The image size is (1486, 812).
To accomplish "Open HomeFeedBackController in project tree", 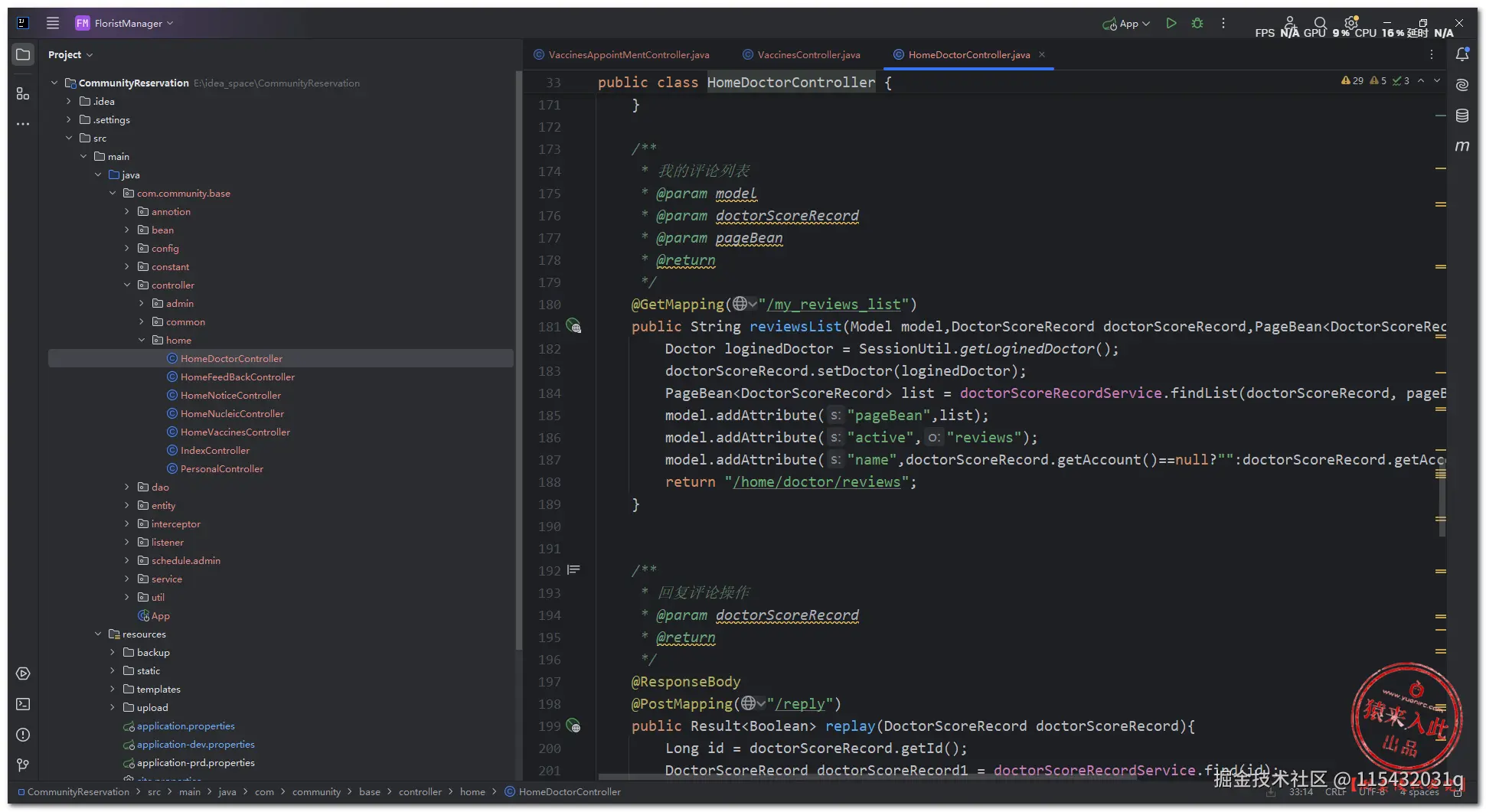I will [237, 377].
